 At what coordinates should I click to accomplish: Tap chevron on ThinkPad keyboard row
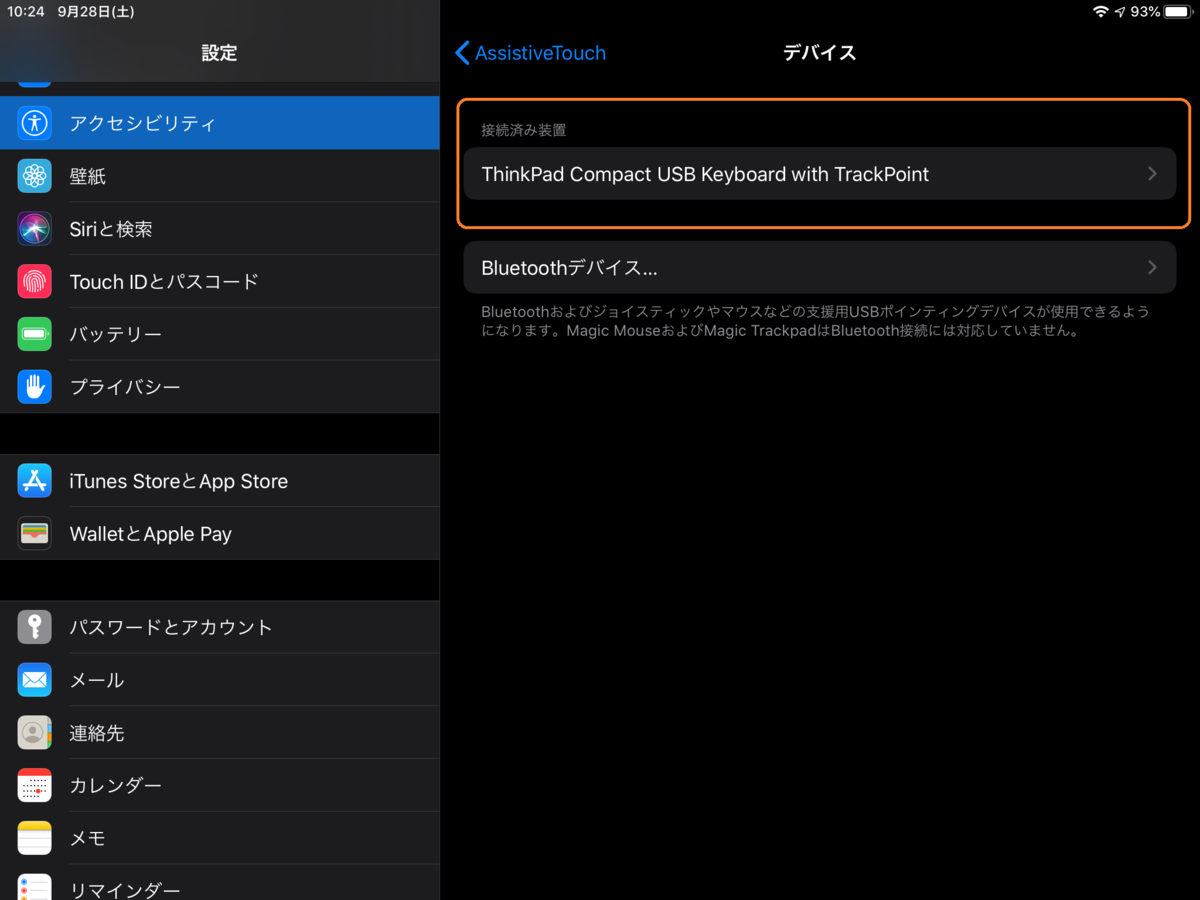[x=1152, y=174]
